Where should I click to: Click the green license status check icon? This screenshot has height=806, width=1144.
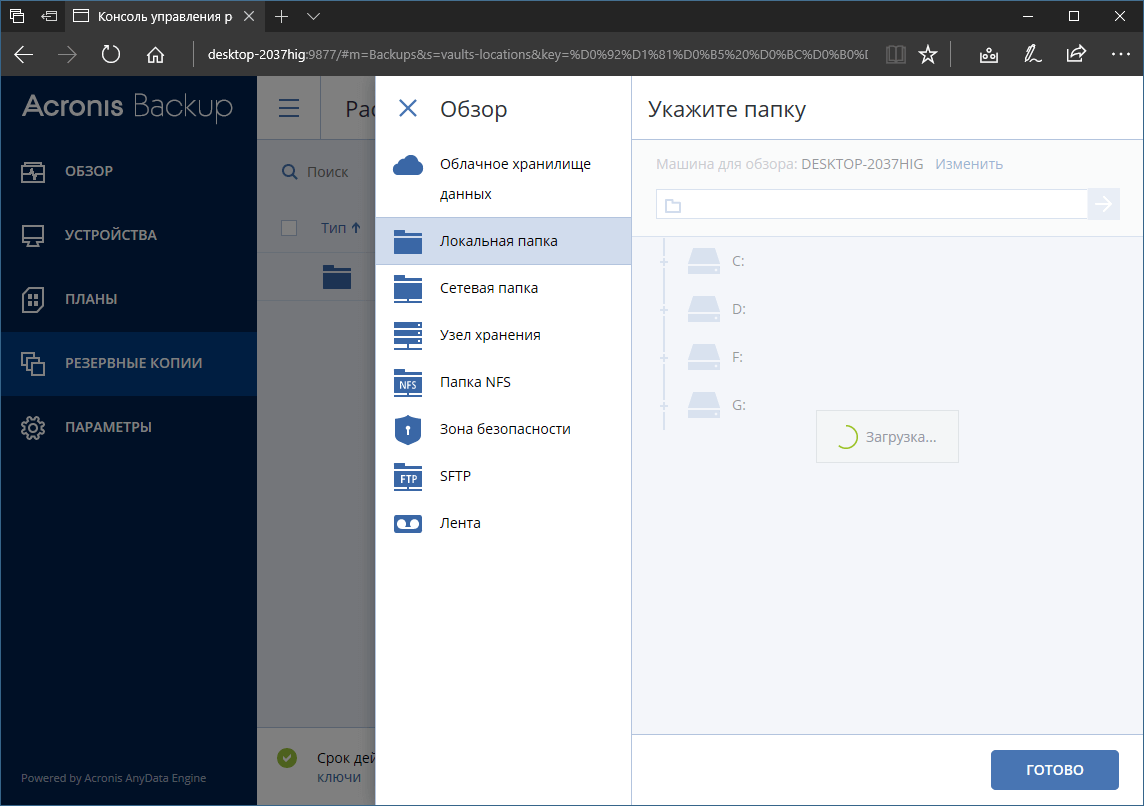coord(287,758)
